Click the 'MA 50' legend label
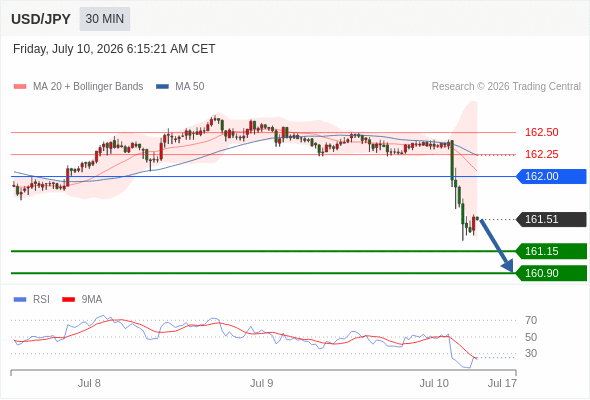 pyautogui.click(x=190, y=87)
